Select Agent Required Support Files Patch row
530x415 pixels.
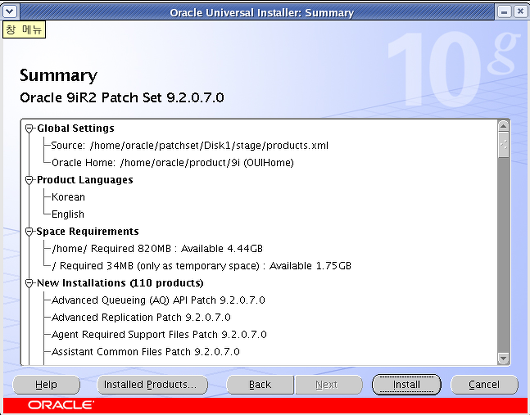coord(159,335)
